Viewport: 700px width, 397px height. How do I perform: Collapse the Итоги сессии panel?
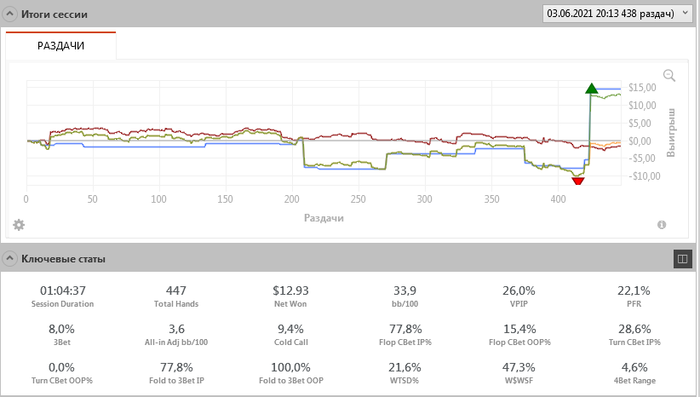click(x=9, y=14)
